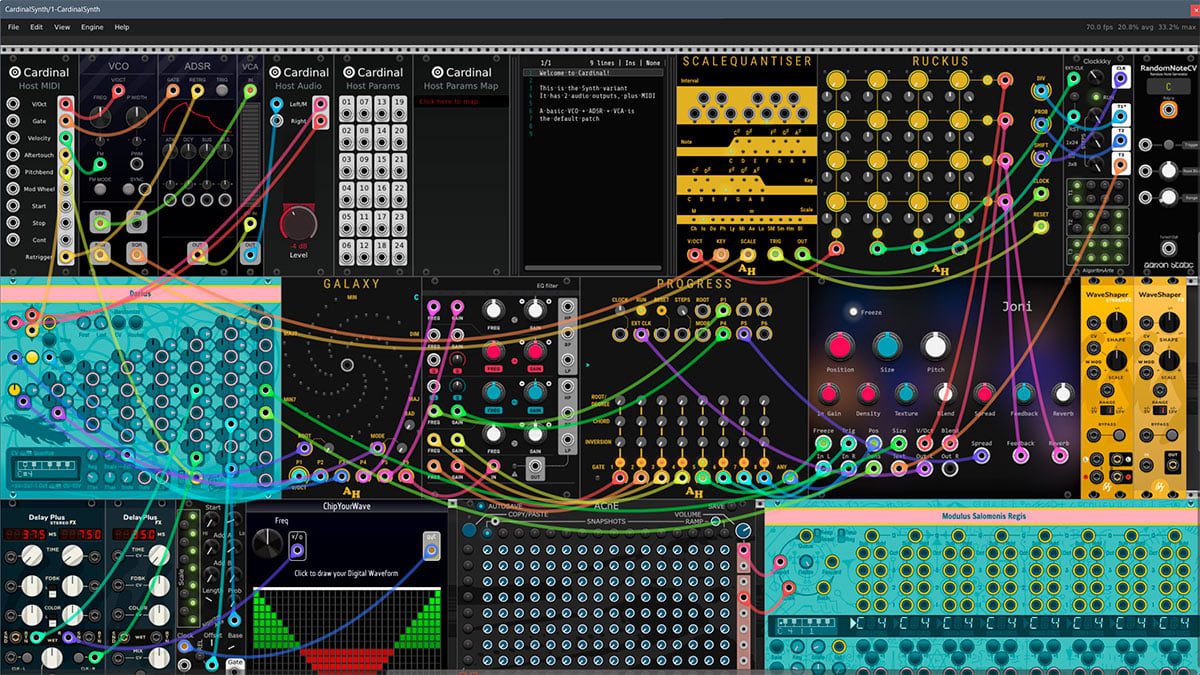Click the Galaxy module center dial
Screen dimensions: 1200x675
click(347, 365)
